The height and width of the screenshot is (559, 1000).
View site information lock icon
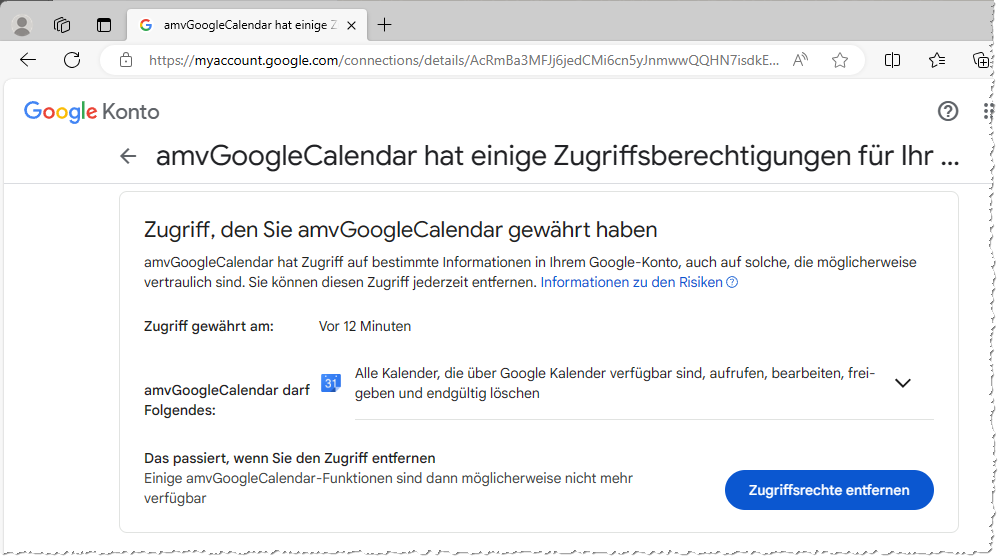tap(126, 60)
